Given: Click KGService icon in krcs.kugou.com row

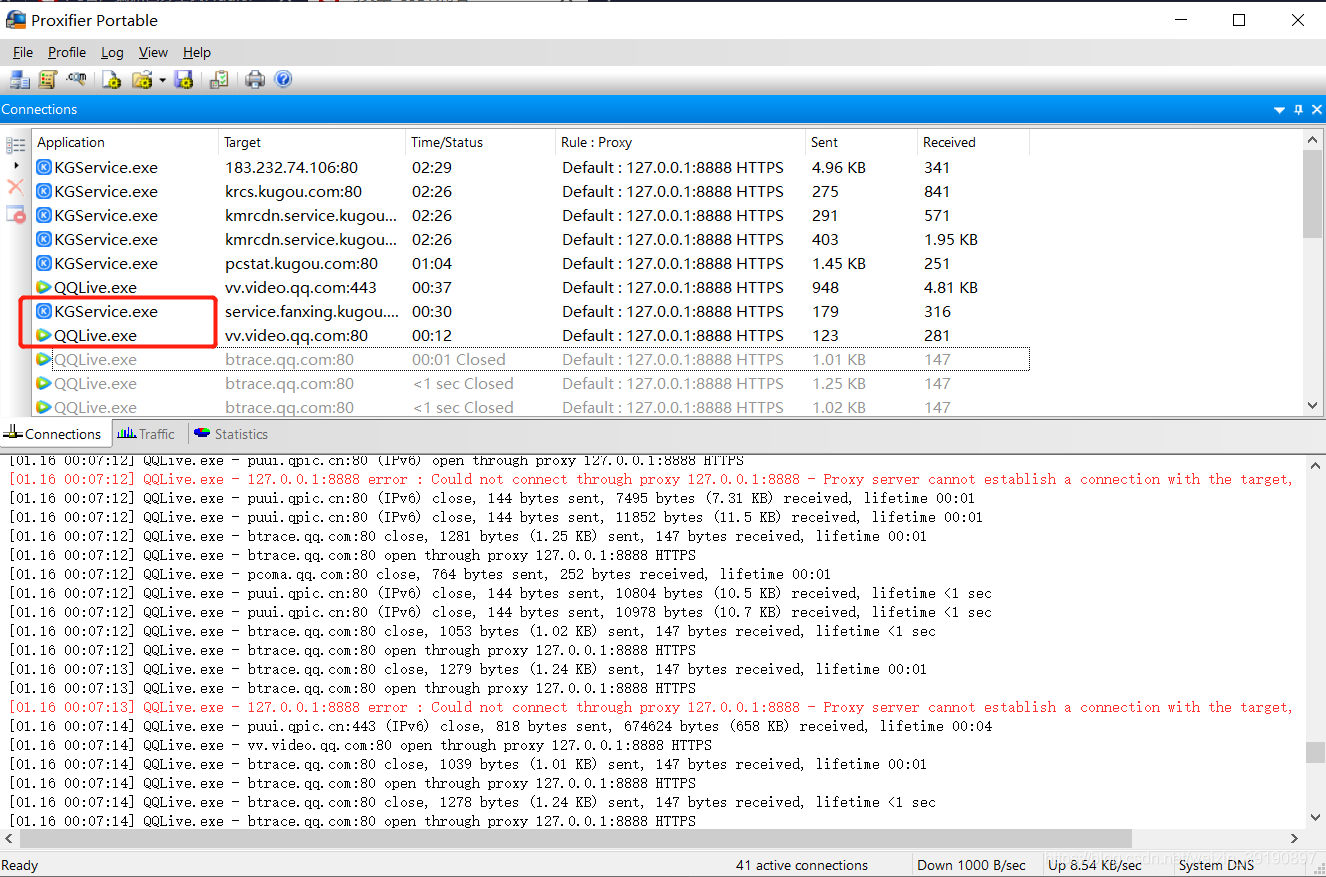Looking at the screenshot, I should point(44,191).
